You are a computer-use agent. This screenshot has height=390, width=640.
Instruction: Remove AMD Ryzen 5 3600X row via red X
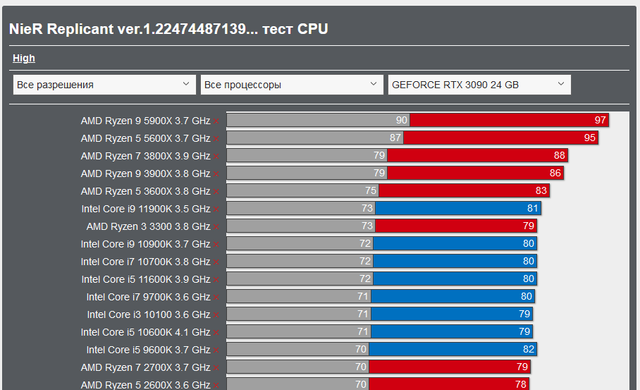[216, 192]
